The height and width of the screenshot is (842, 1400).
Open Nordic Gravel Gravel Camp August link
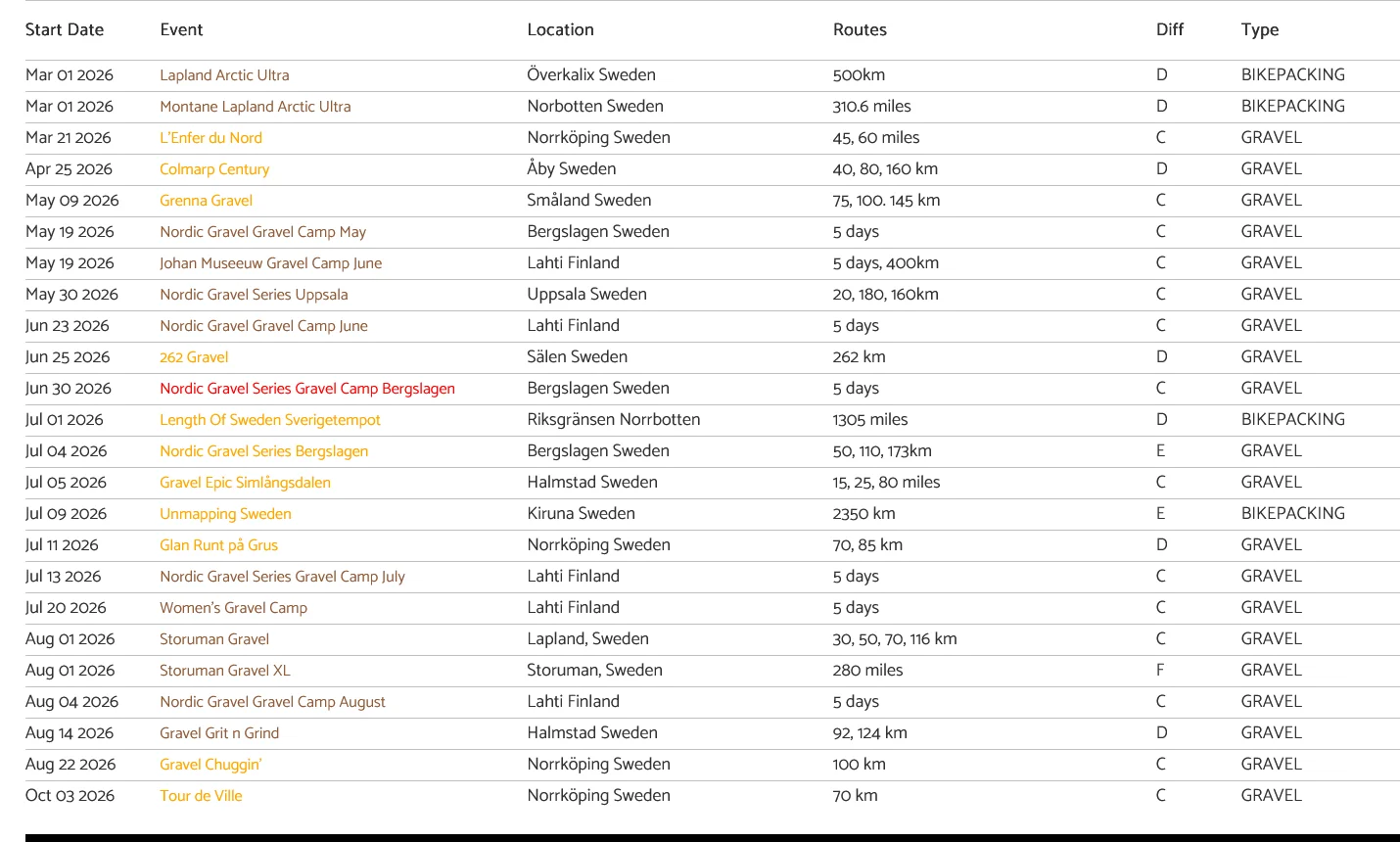(272, 702)
